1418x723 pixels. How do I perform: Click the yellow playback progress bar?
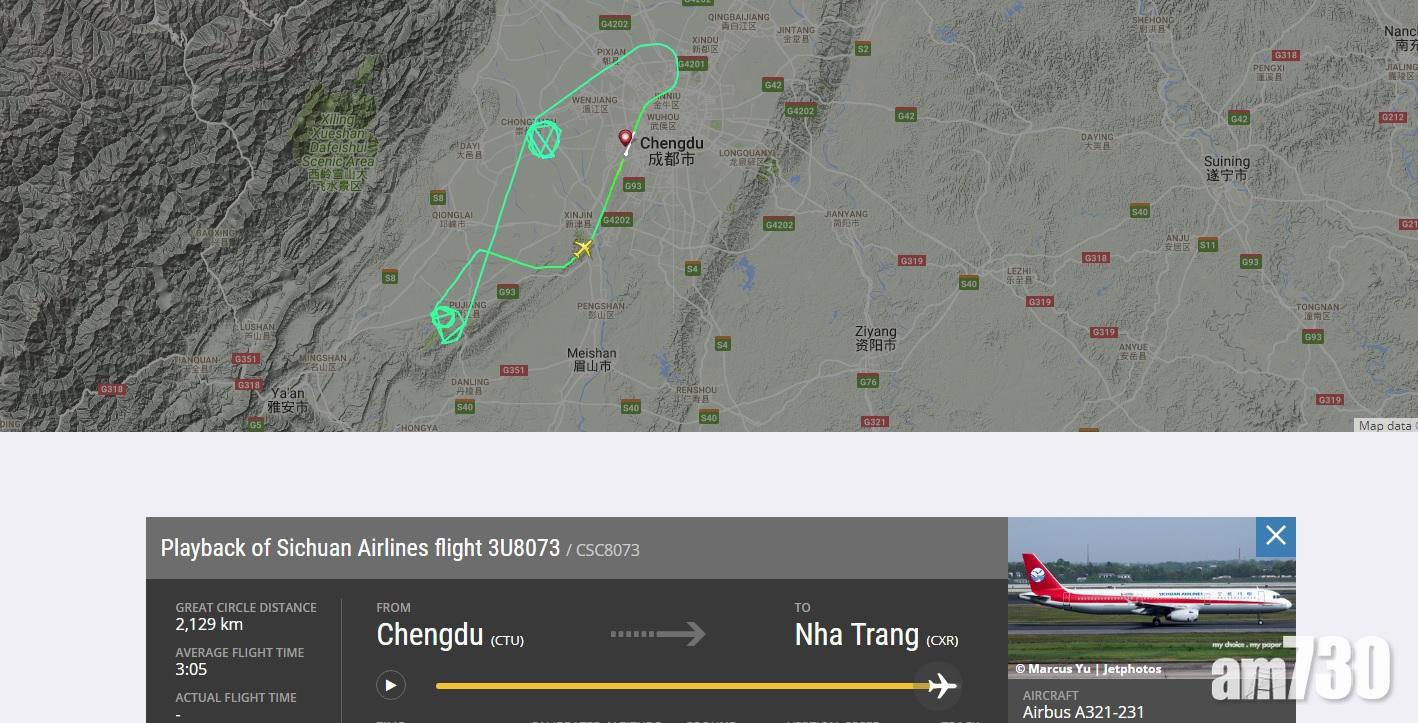(x=682, y=686)
